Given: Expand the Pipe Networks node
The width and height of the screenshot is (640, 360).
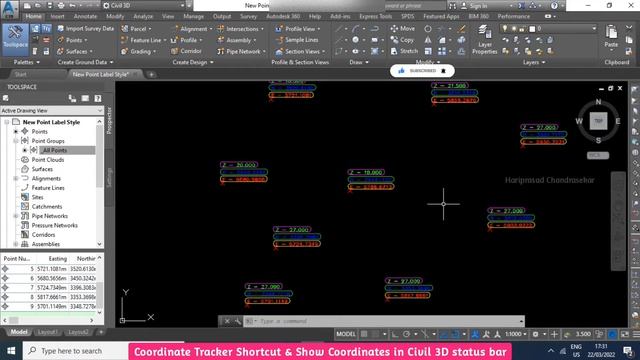Looking at the screenshot, I should pos(16,216).
